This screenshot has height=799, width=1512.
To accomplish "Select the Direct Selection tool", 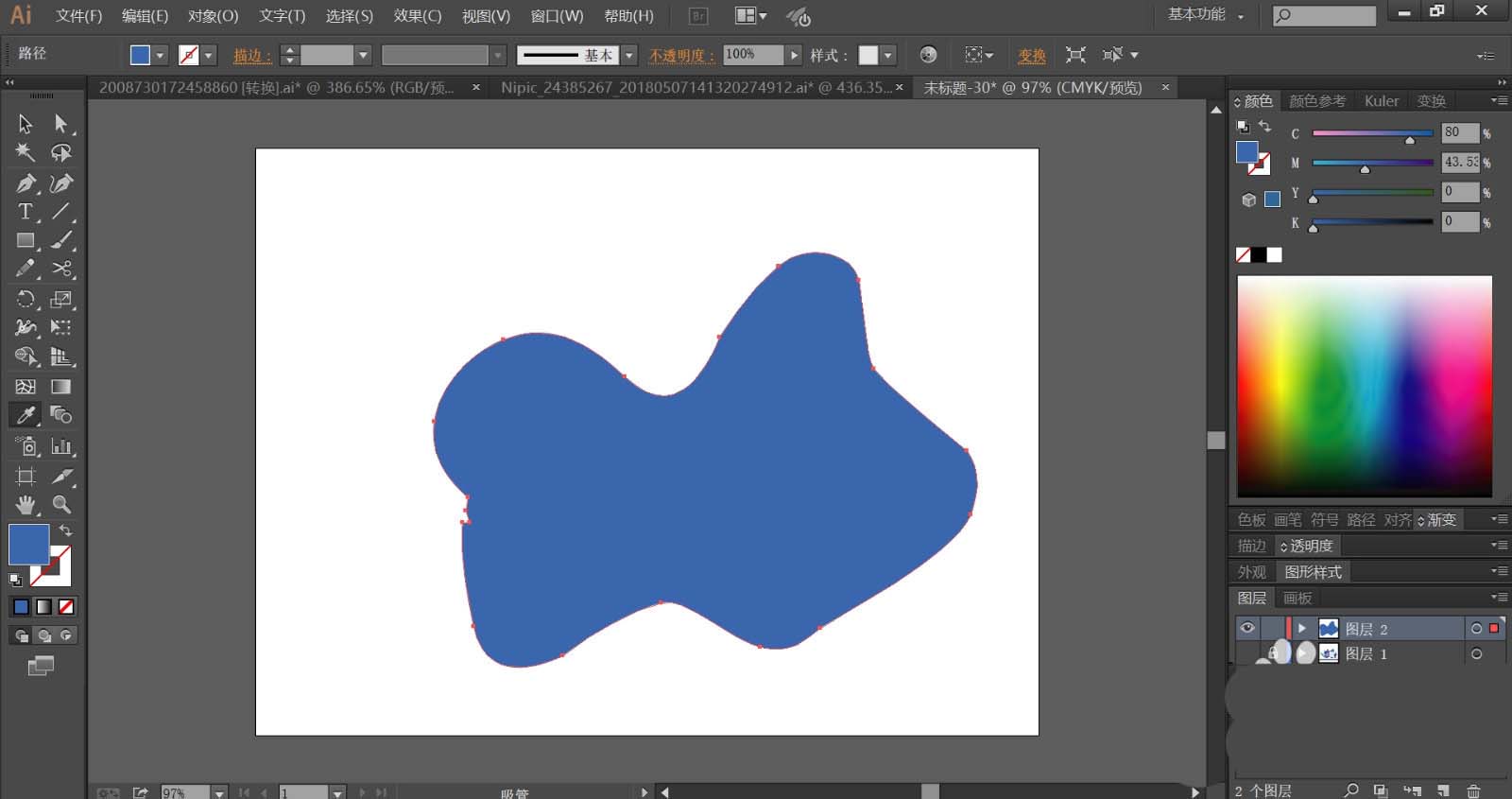I will point(61,124).
